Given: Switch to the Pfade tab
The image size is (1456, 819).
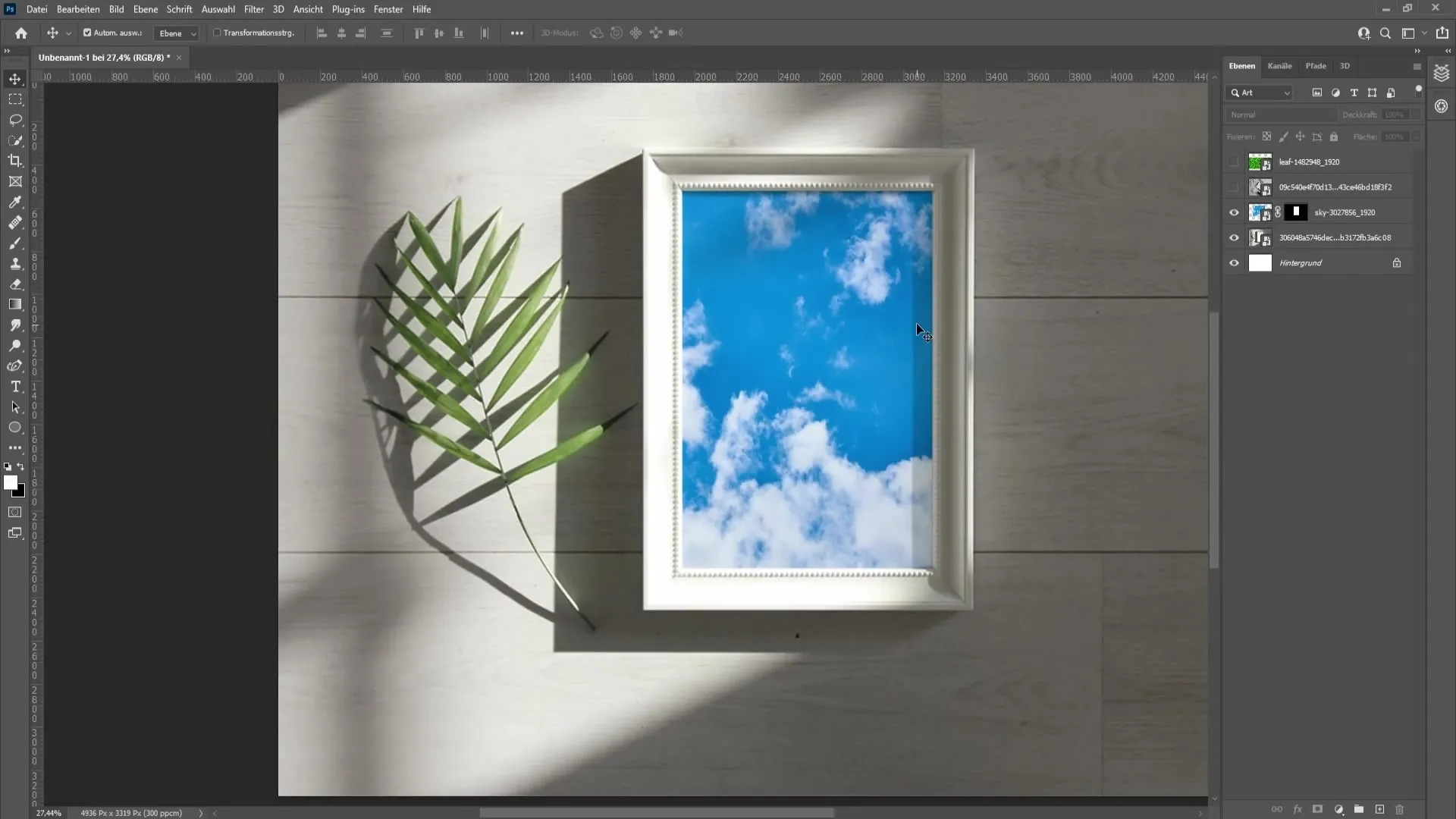Looking at the screenshot, I should point(1316,66).
